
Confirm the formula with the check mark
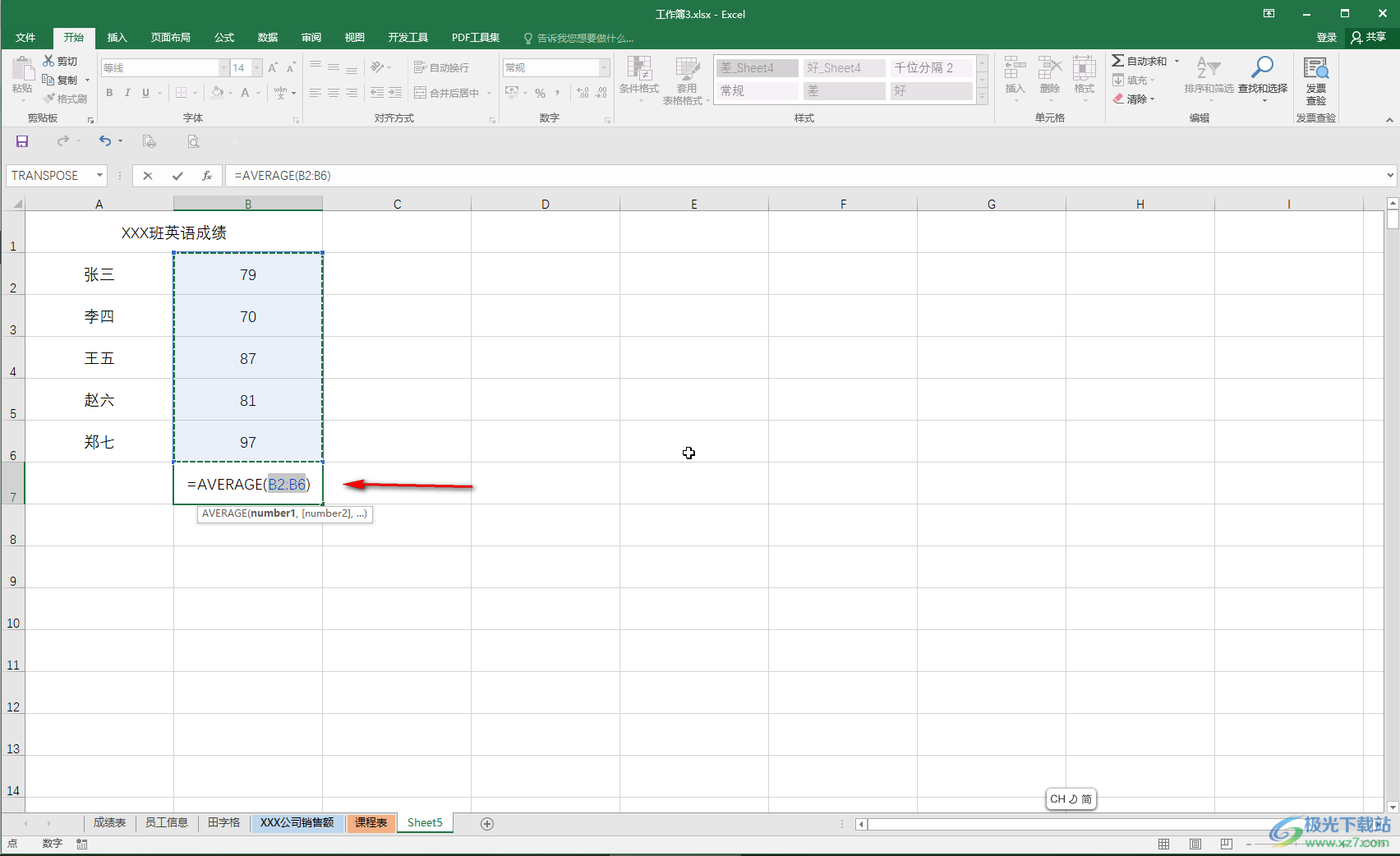pos(177,175)
